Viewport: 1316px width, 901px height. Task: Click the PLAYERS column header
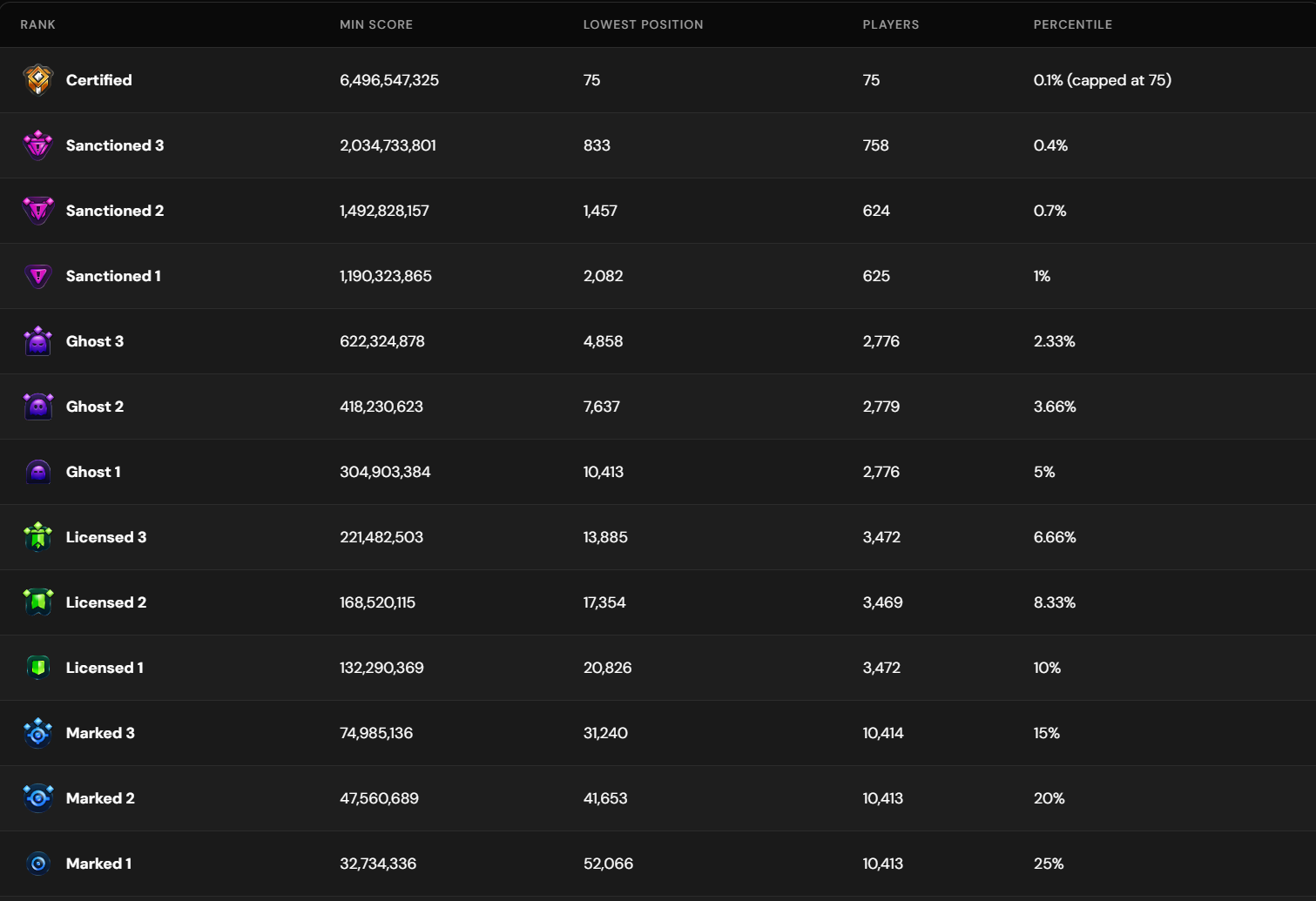[891, 24]
